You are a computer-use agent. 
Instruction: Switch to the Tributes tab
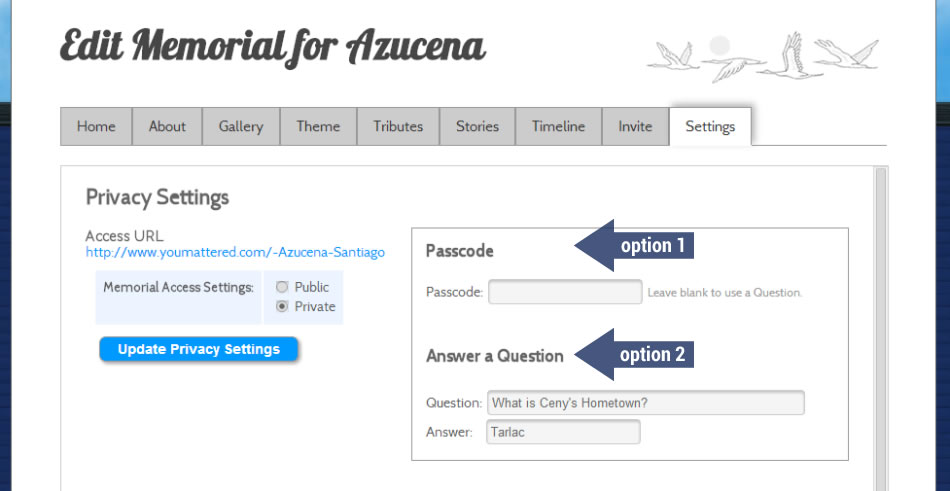[x=398, y=127]
